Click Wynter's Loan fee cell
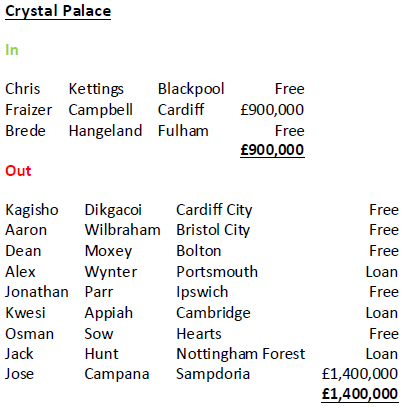Viewport: 403px width, 408px height. [382, 272]
